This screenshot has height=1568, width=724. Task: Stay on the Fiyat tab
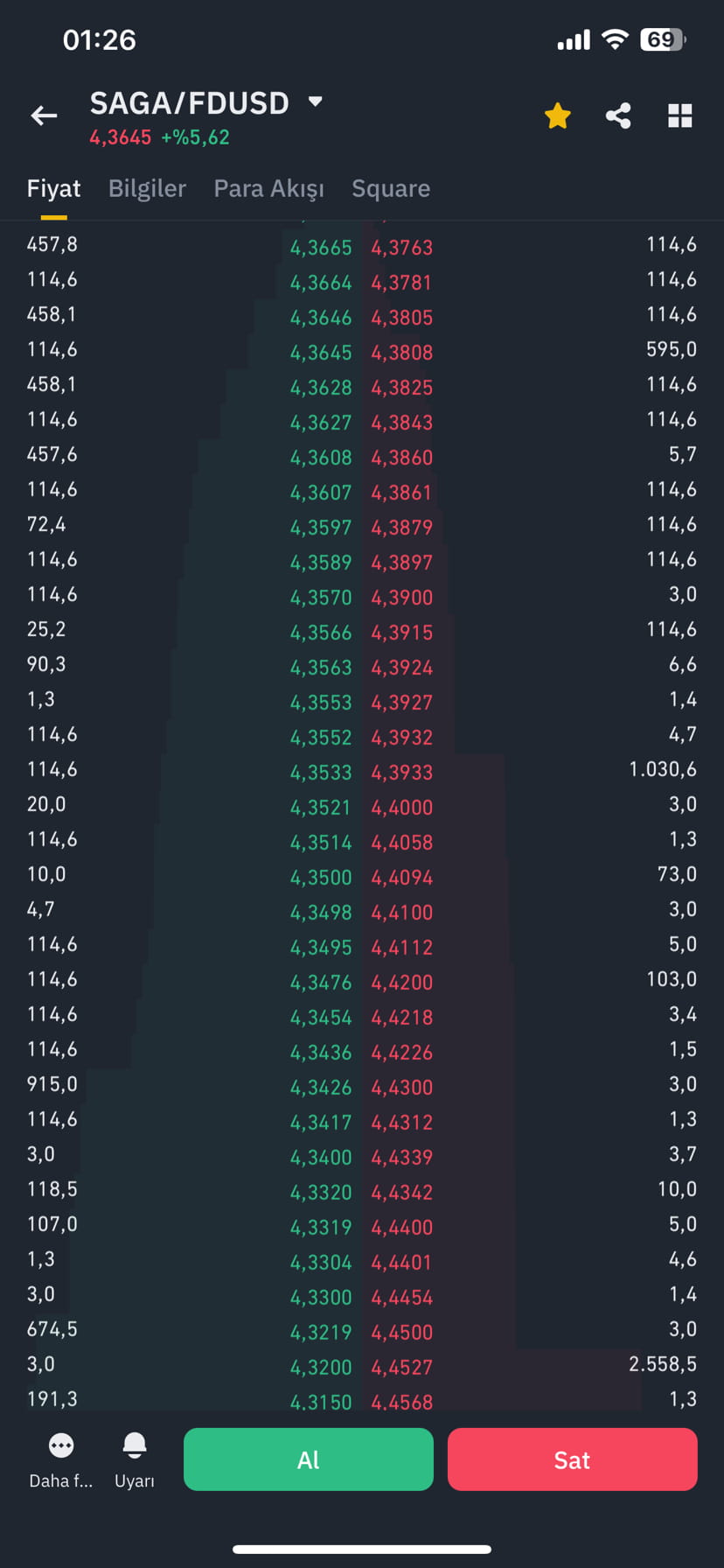[x=53, y=188]
